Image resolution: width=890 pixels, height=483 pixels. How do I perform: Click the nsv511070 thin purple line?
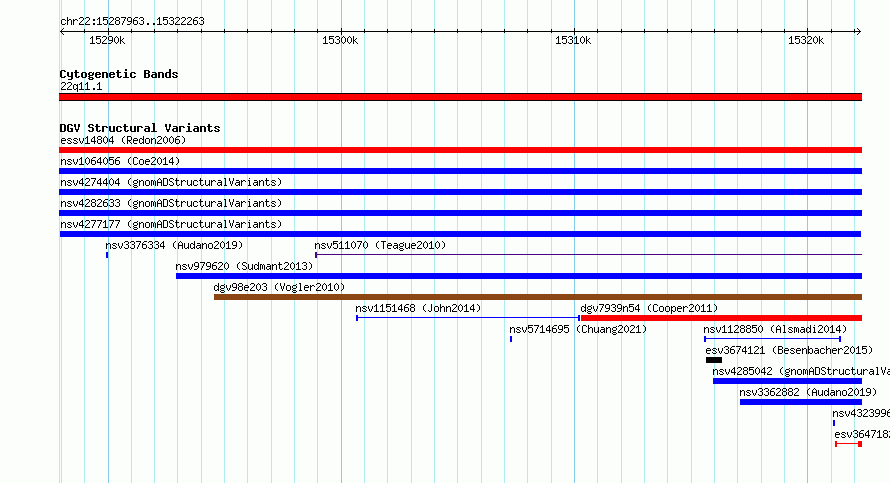(589, 255)
